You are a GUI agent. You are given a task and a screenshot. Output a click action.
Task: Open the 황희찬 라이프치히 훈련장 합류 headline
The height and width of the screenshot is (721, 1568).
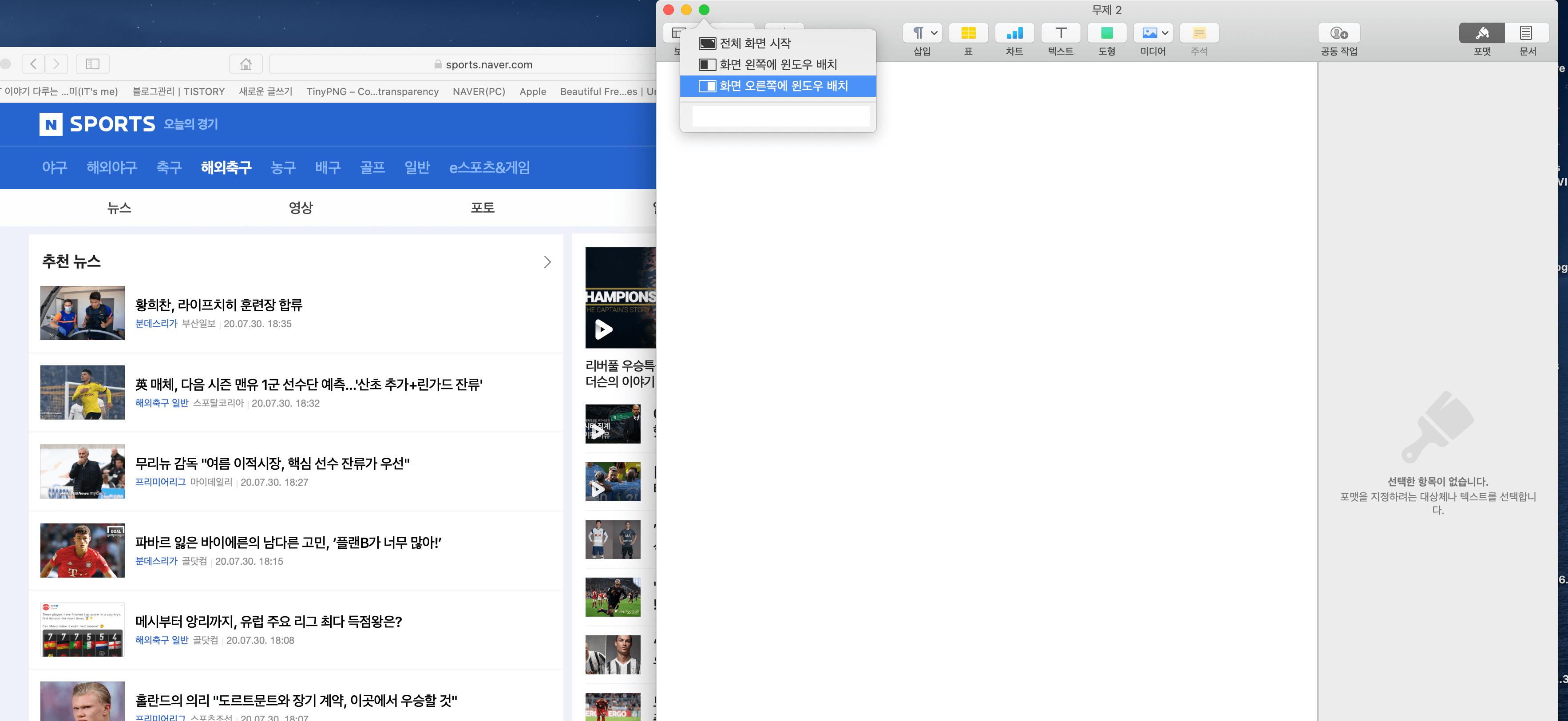[x=218, y=305]
